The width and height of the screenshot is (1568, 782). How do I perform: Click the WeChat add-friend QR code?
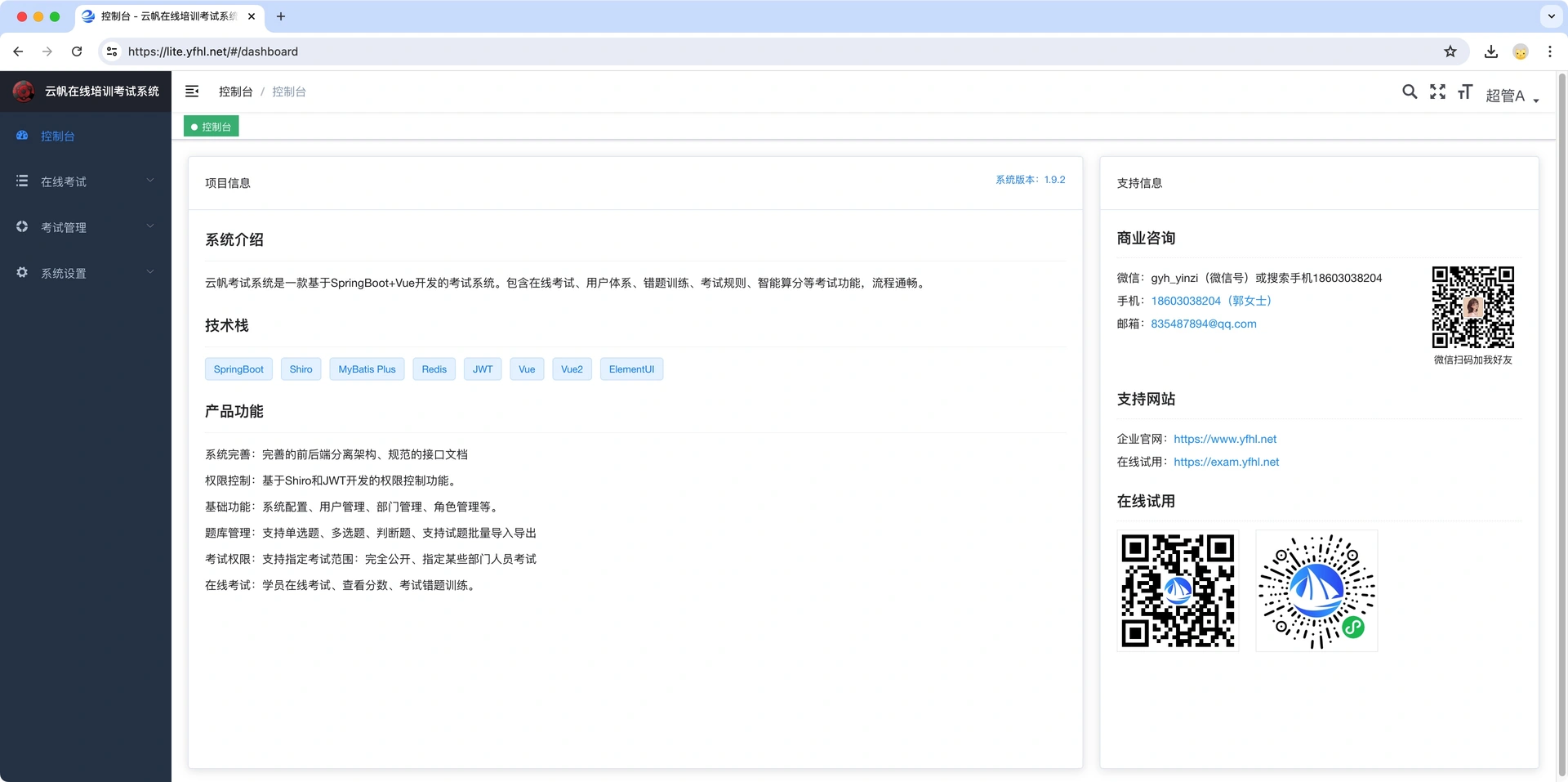pyautogui.click(x=1472, y=307)
